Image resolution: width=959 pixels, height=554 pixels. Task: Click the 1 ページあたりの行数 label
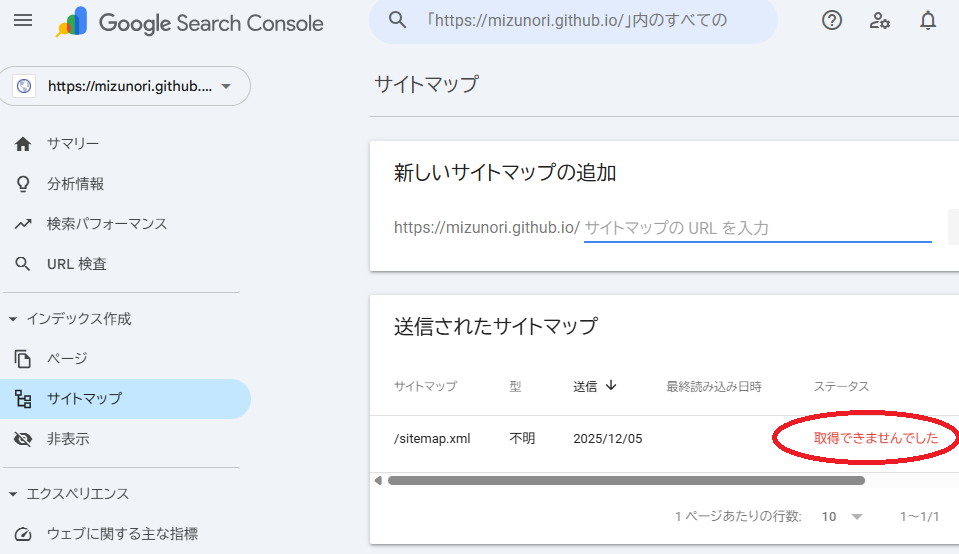(x=738, y=517)
